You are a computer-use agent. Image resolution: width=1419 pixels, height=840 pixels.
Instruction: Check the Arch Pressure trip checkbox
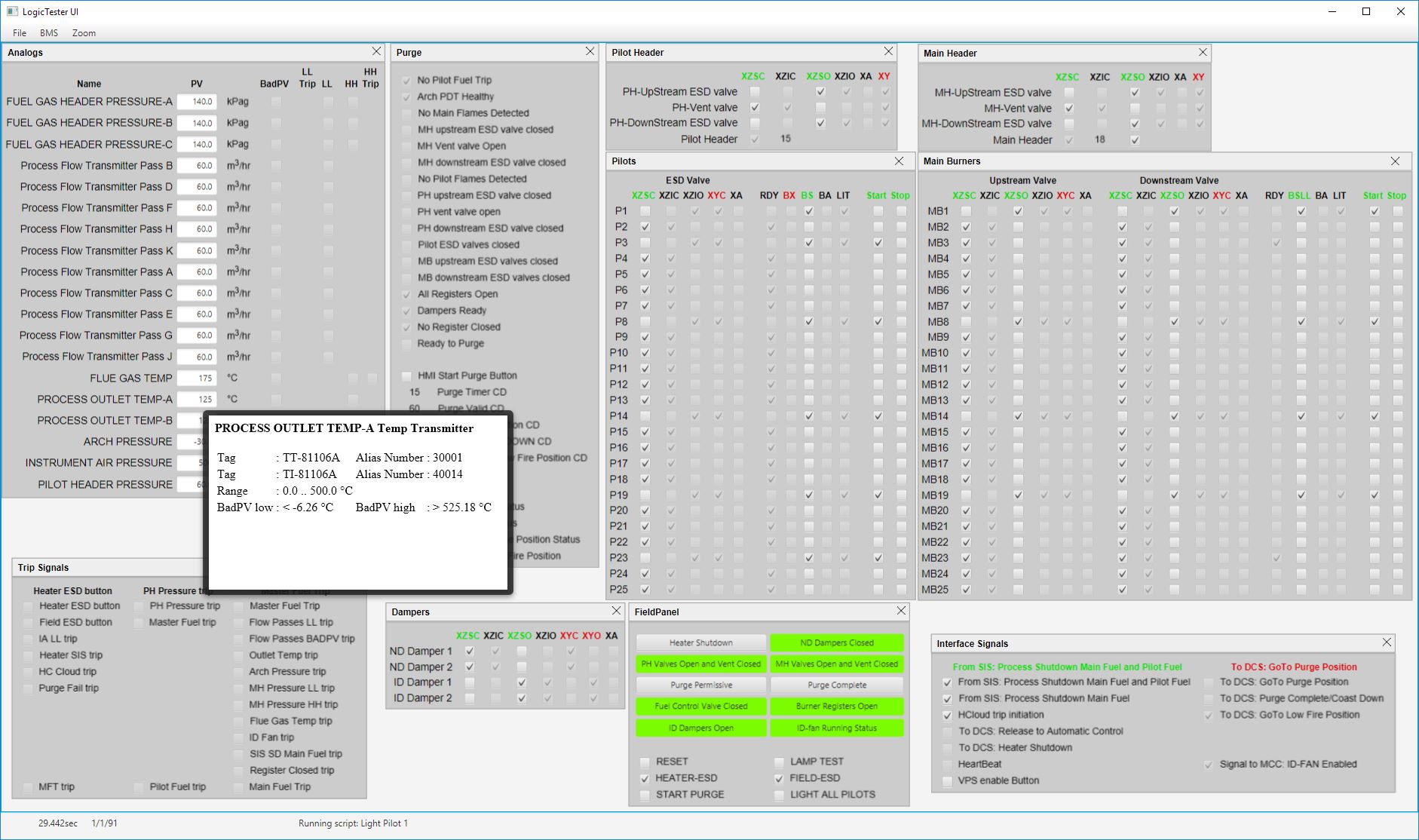(x=238, y=672)
